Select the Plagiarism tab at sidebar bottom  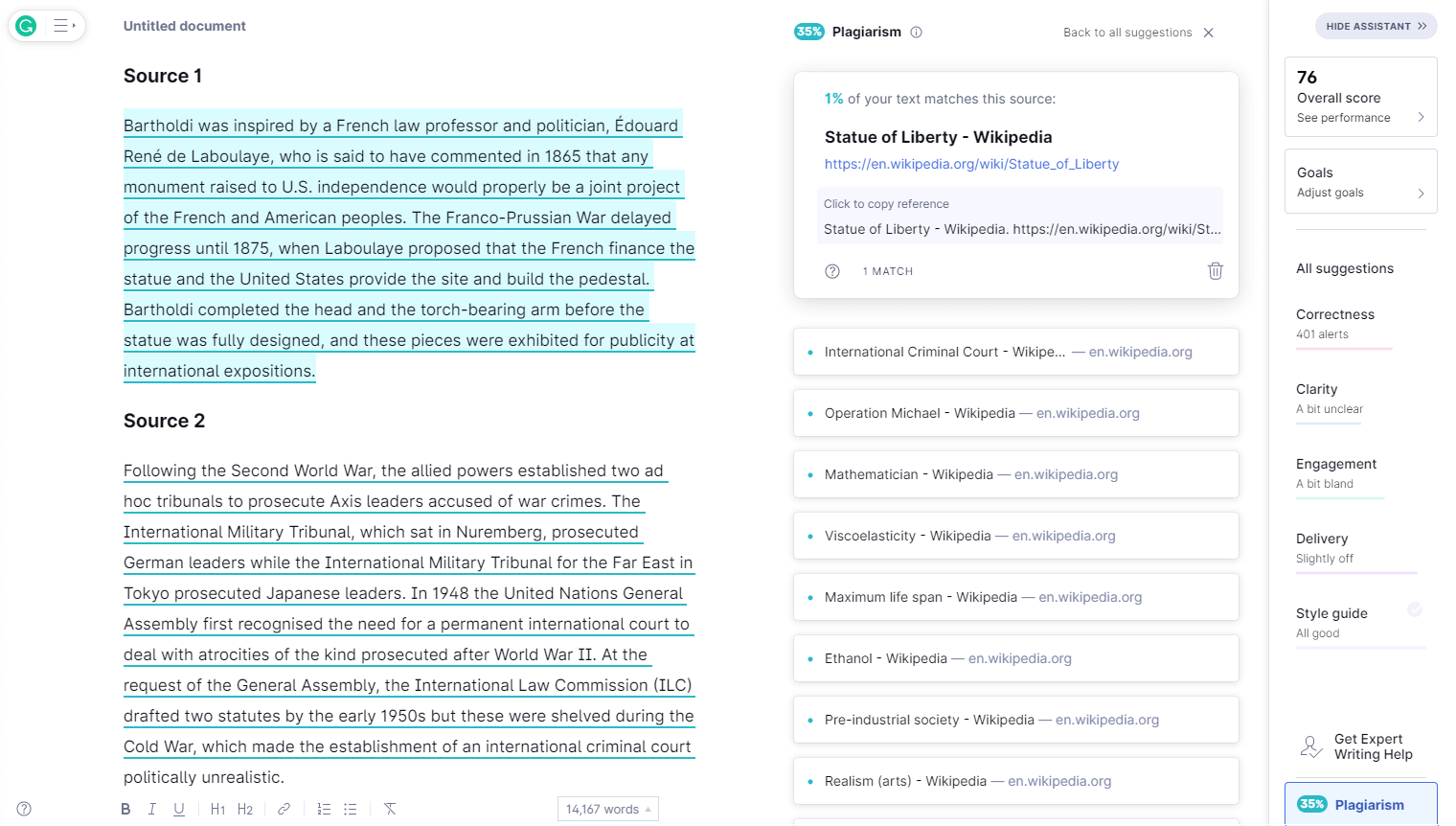click(1360, 804)
